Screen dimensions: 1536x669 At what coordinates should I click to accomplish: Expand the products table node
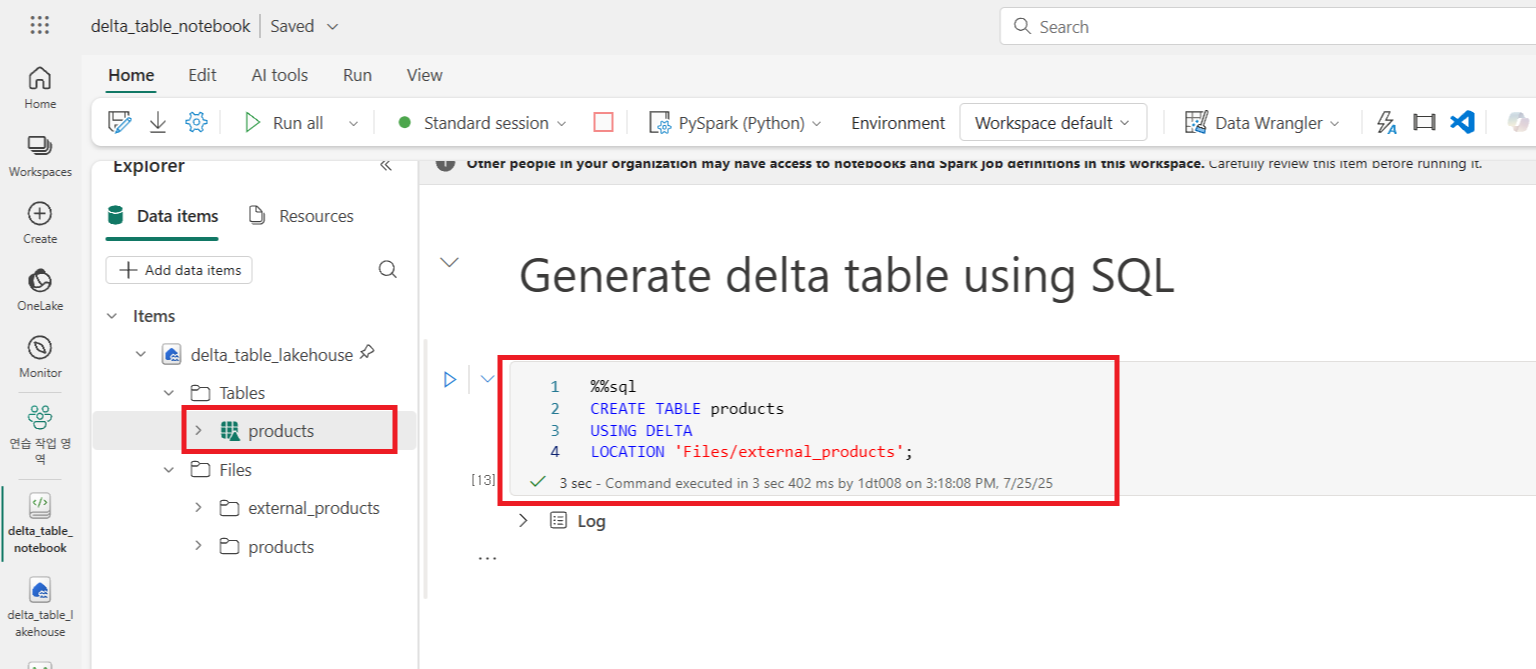198,431
